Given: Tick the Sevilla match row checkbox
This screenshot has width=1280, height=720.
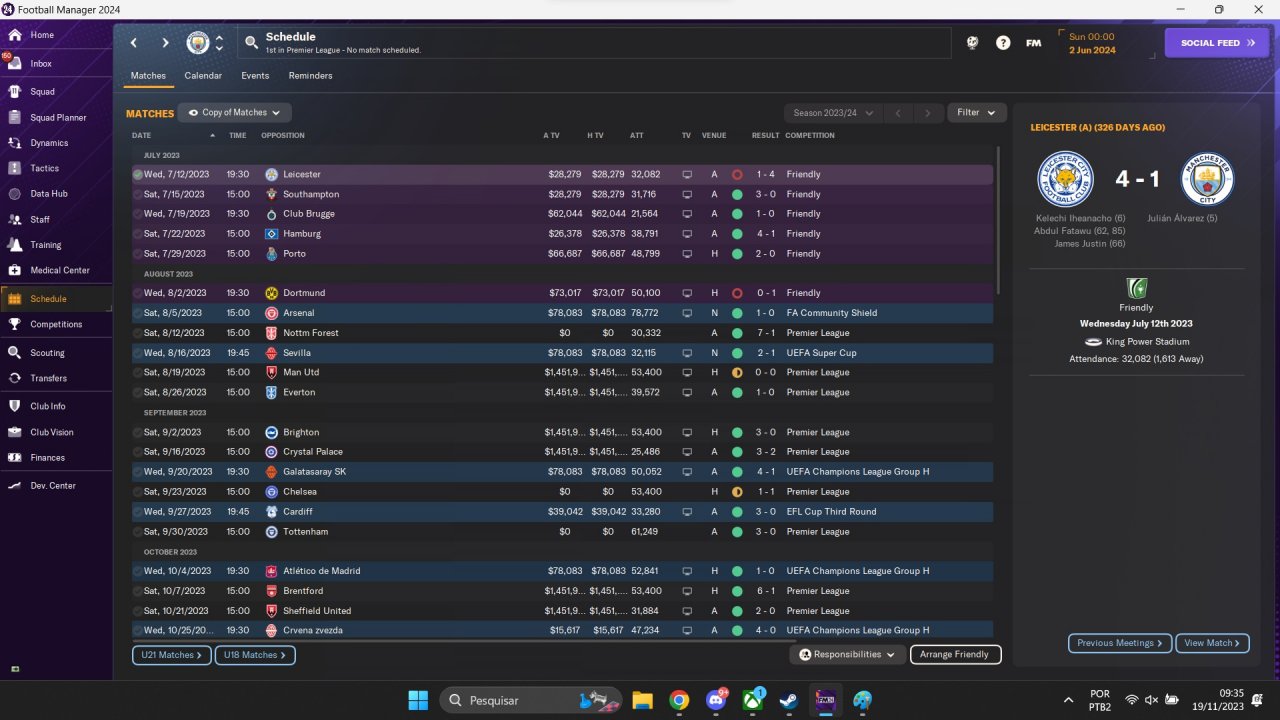Looking at the screenshot, I should pos(138,353).
